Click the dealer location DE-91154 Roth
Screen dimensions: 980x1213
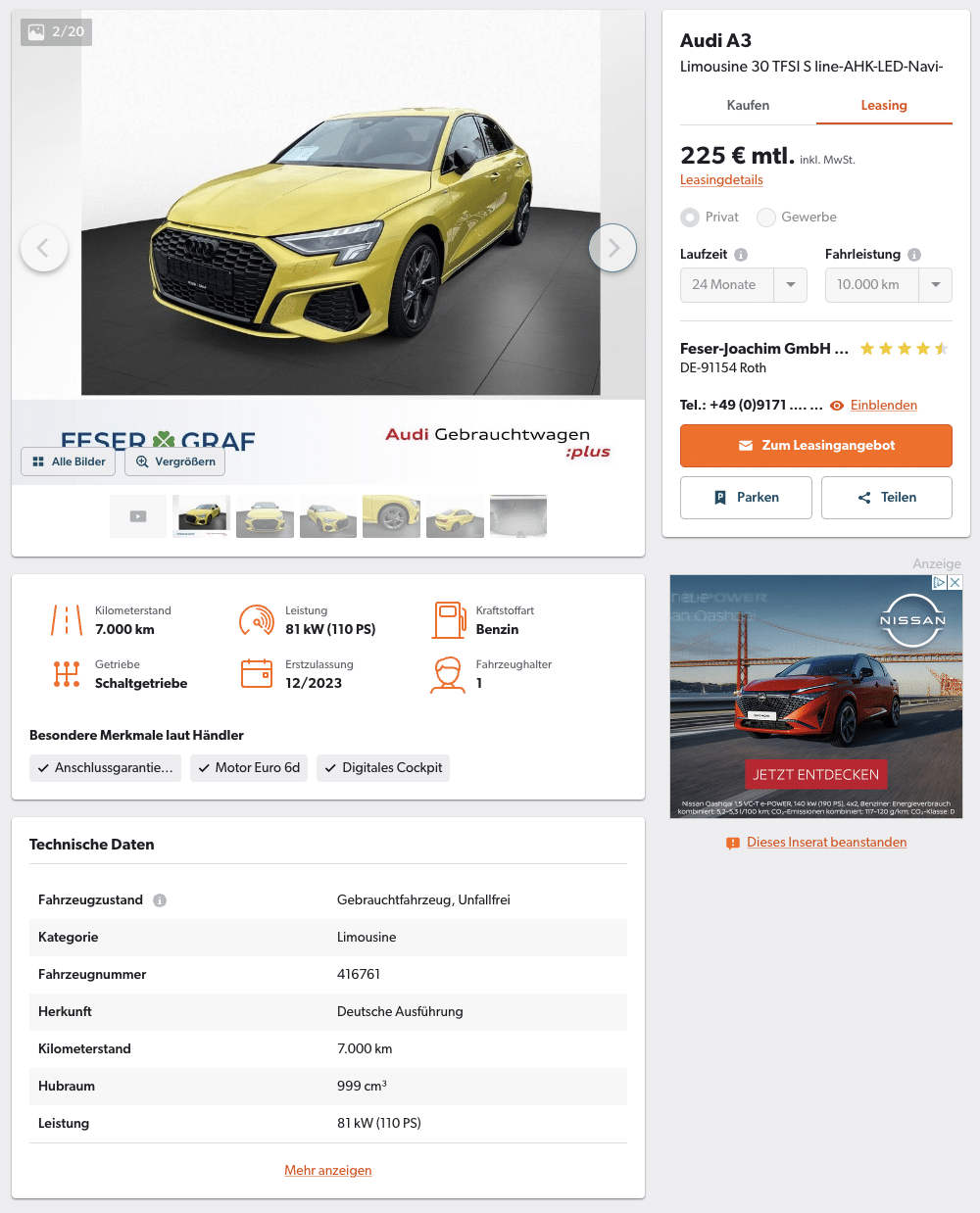[x=723, y=368]
